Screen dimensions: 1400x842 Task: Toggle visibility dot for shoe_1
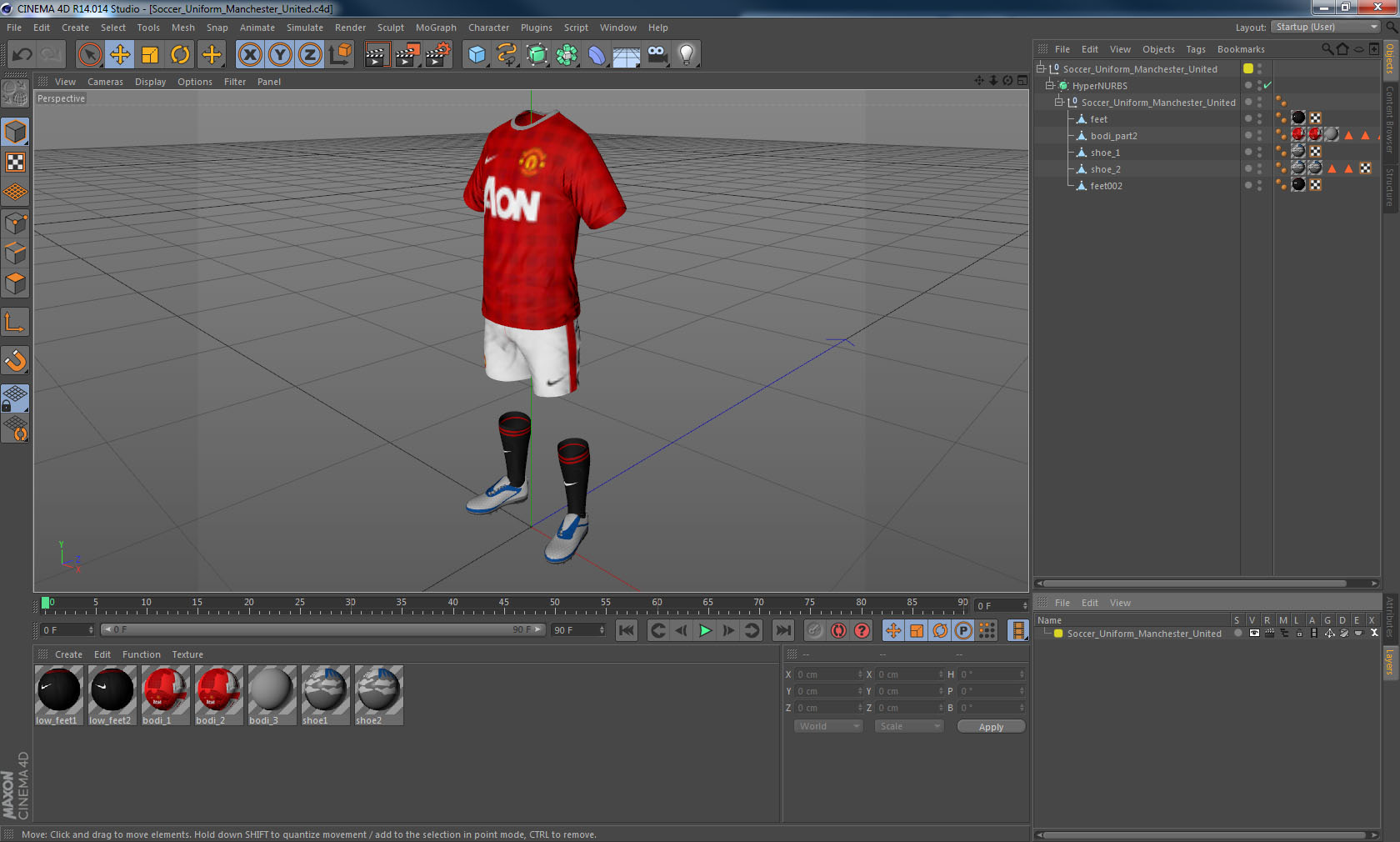[x=1248, y=152]
